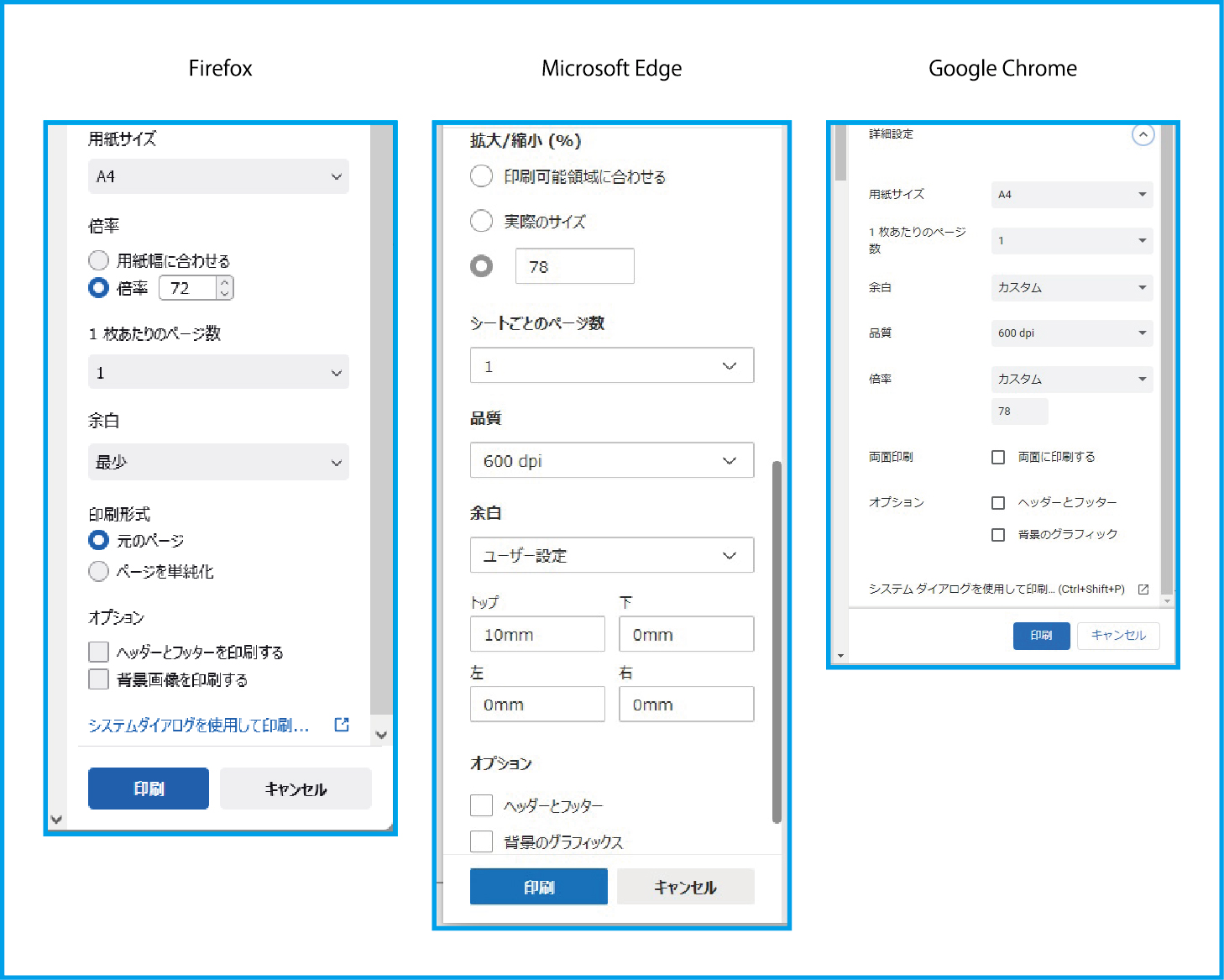1224x980 pixels.
Task: Click Firefox scale field showing 72
Action: click(x=188, y=288)
